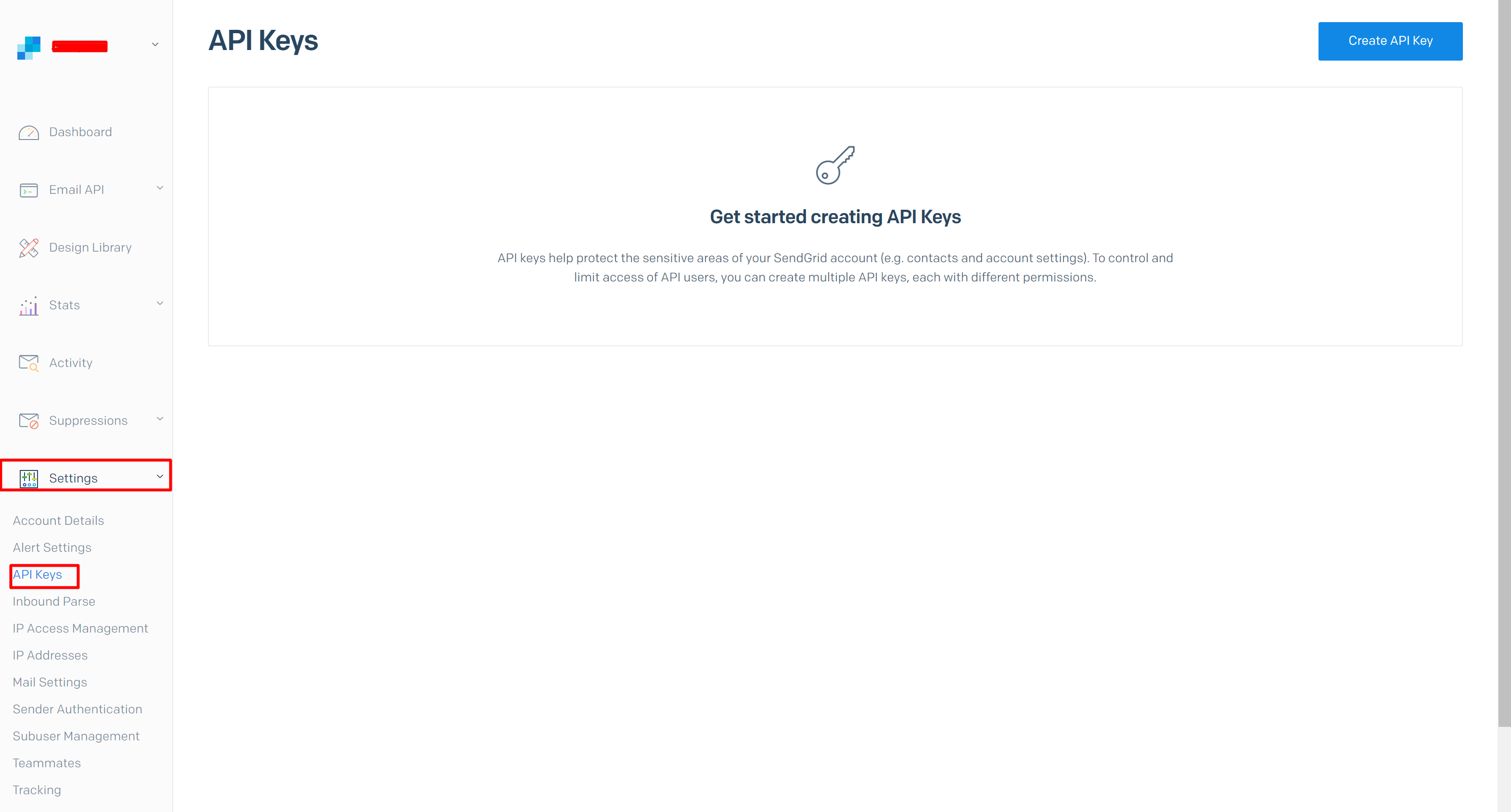Viewport: 1511px width, 812px height.
Task: Click the Stats sidebar icon
Action: point(29,305)
